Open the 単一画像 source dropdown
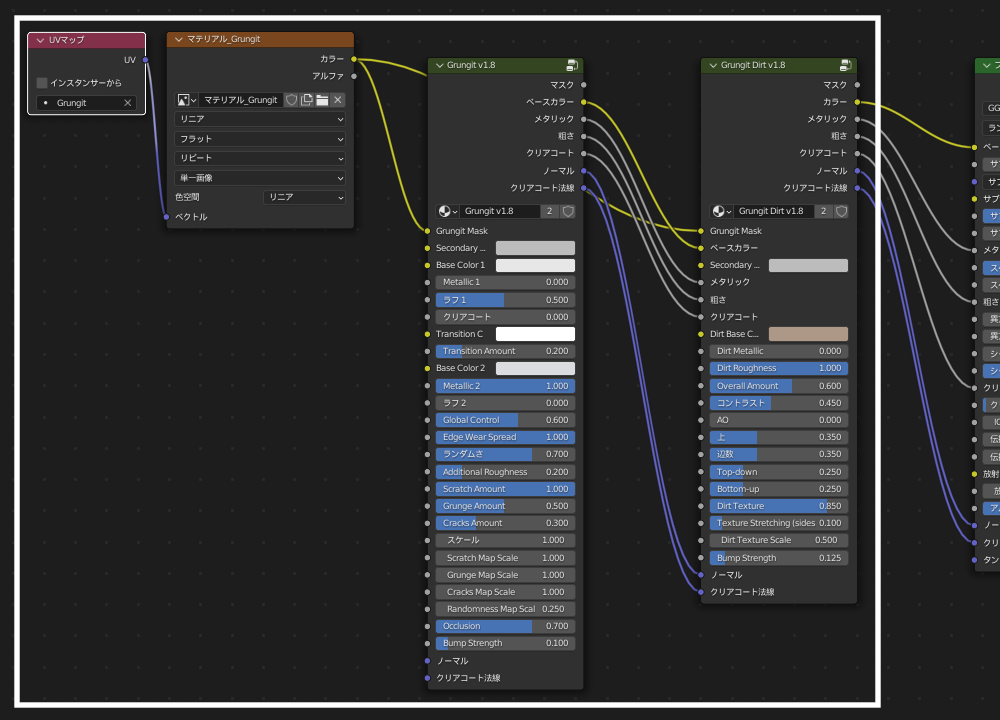Viewport: 1000px width, 720px height. click(260, 178)
